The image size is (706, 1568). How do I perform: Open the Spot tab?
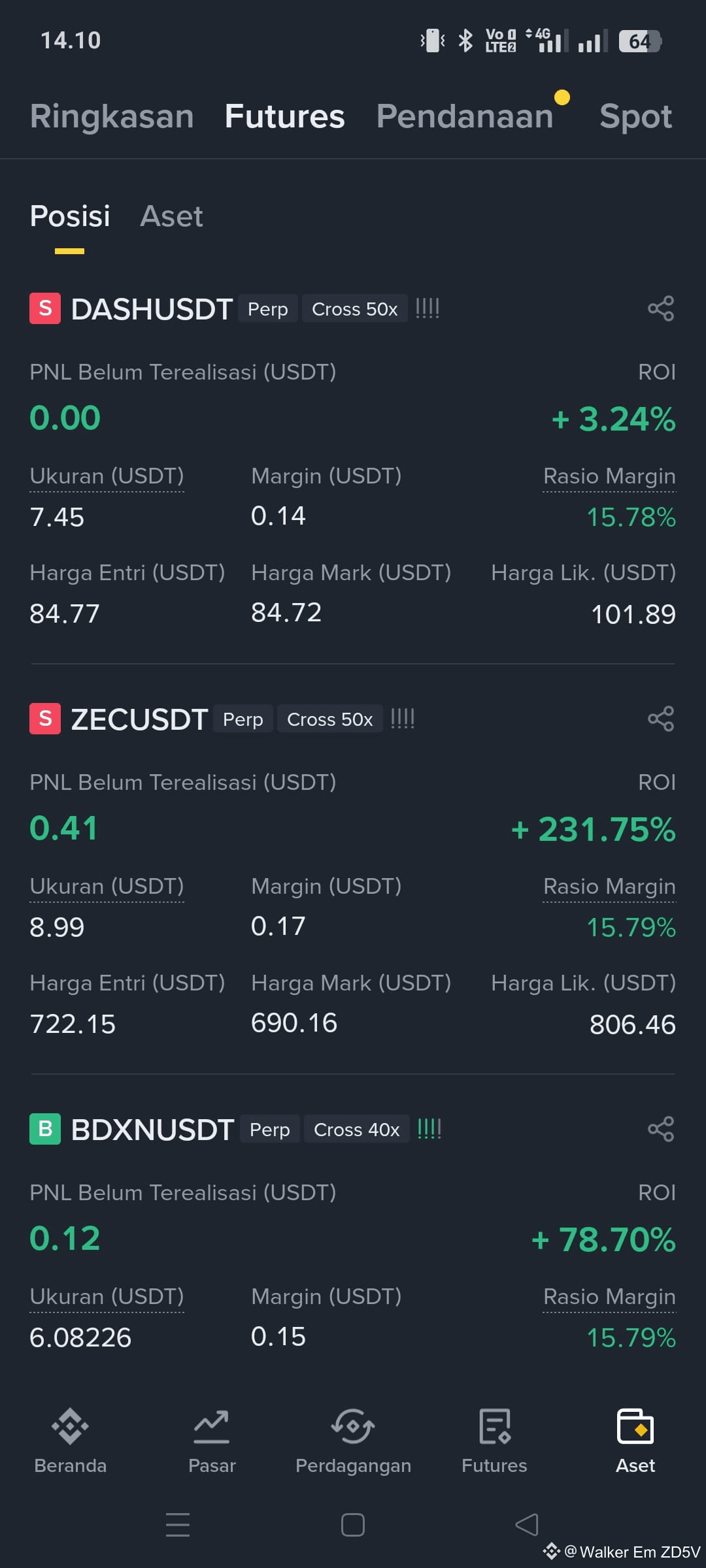[x=635, y=118]
